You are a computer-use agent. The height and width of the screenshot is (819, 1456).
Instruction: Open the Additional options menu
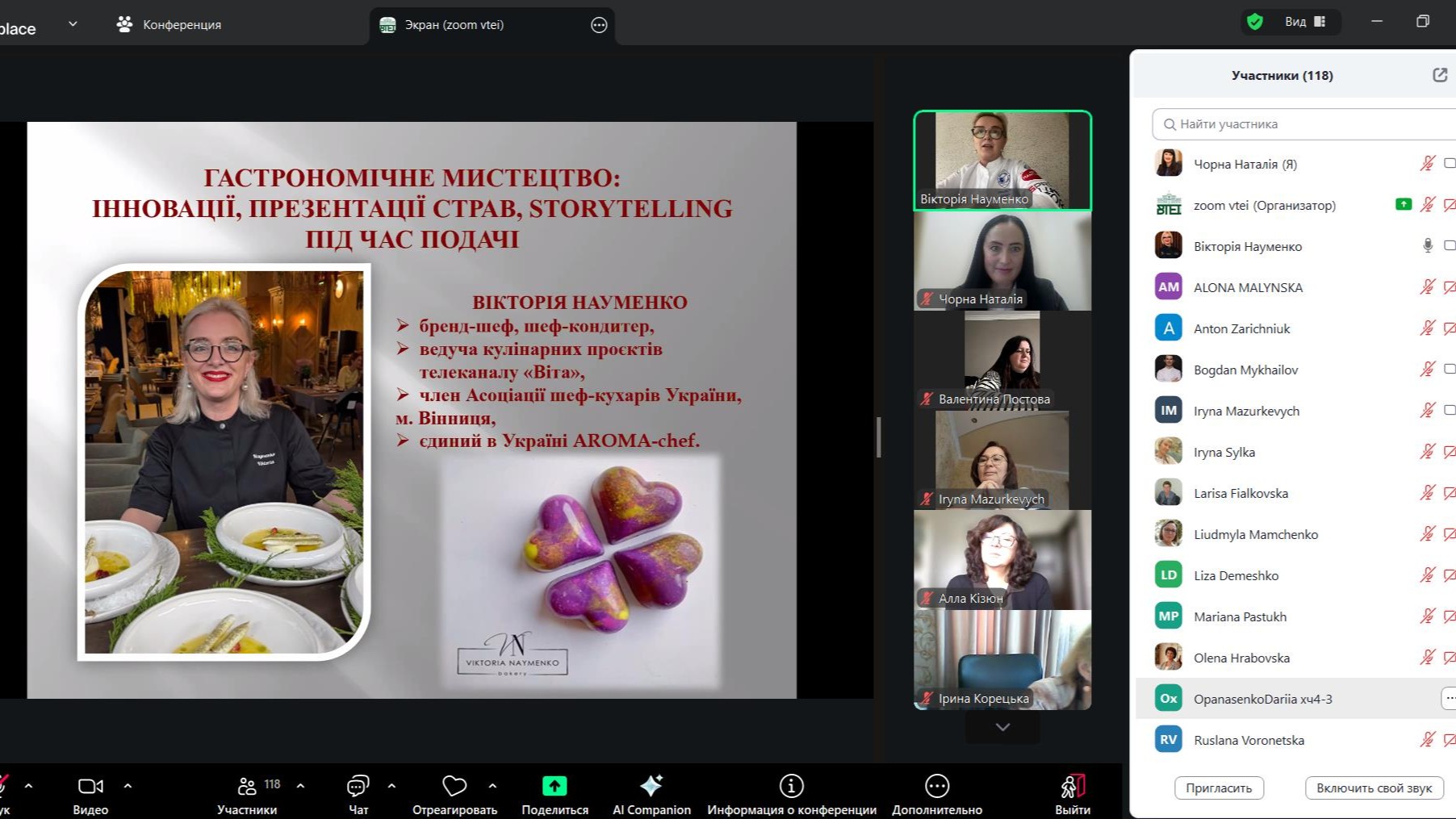(936, 786)
